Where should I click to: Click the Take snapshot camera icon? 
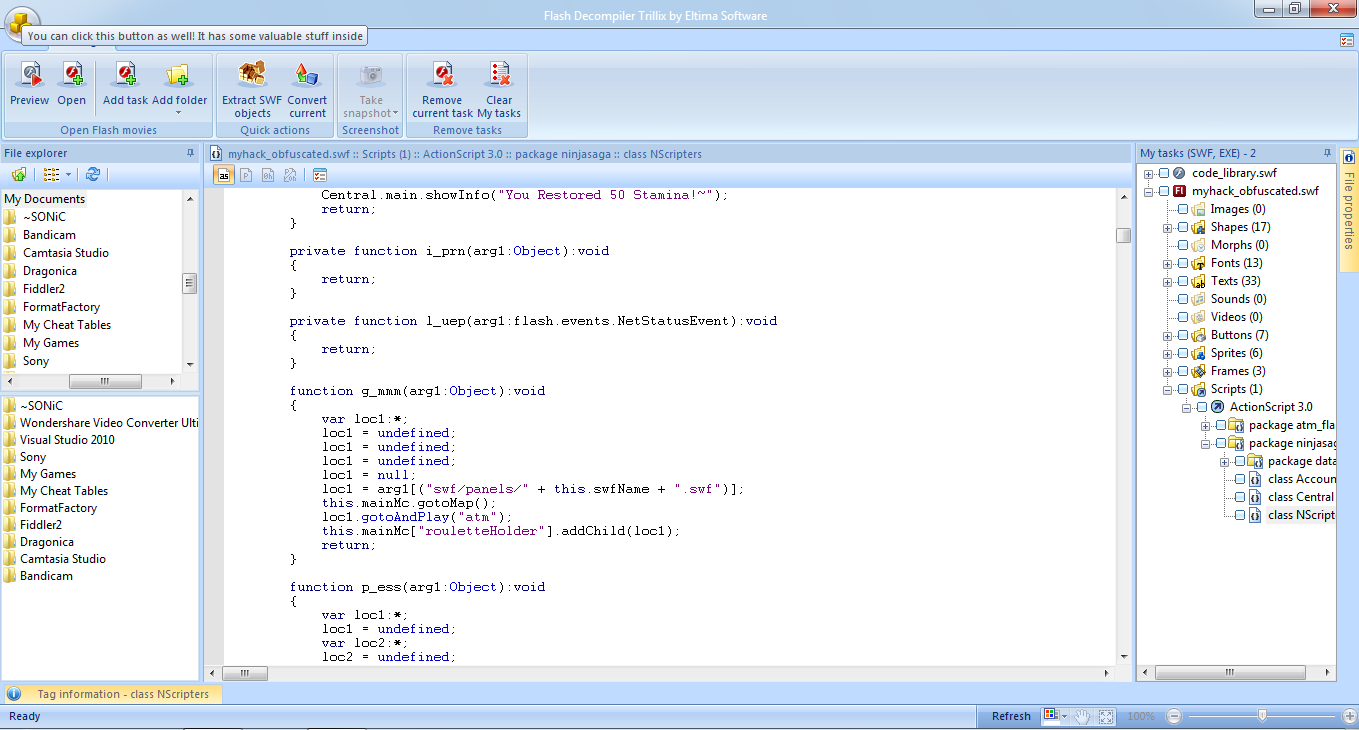click(x=371, y=74)
